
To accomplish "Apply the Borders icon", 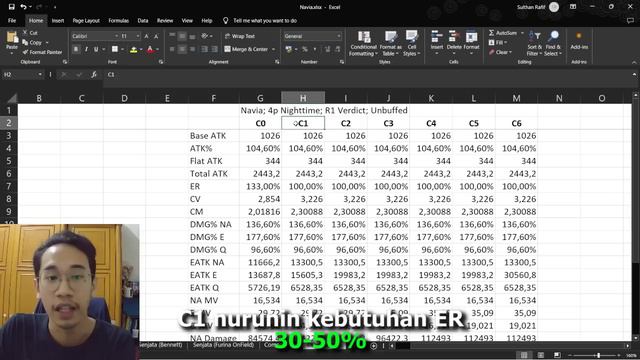I will 115,49.
